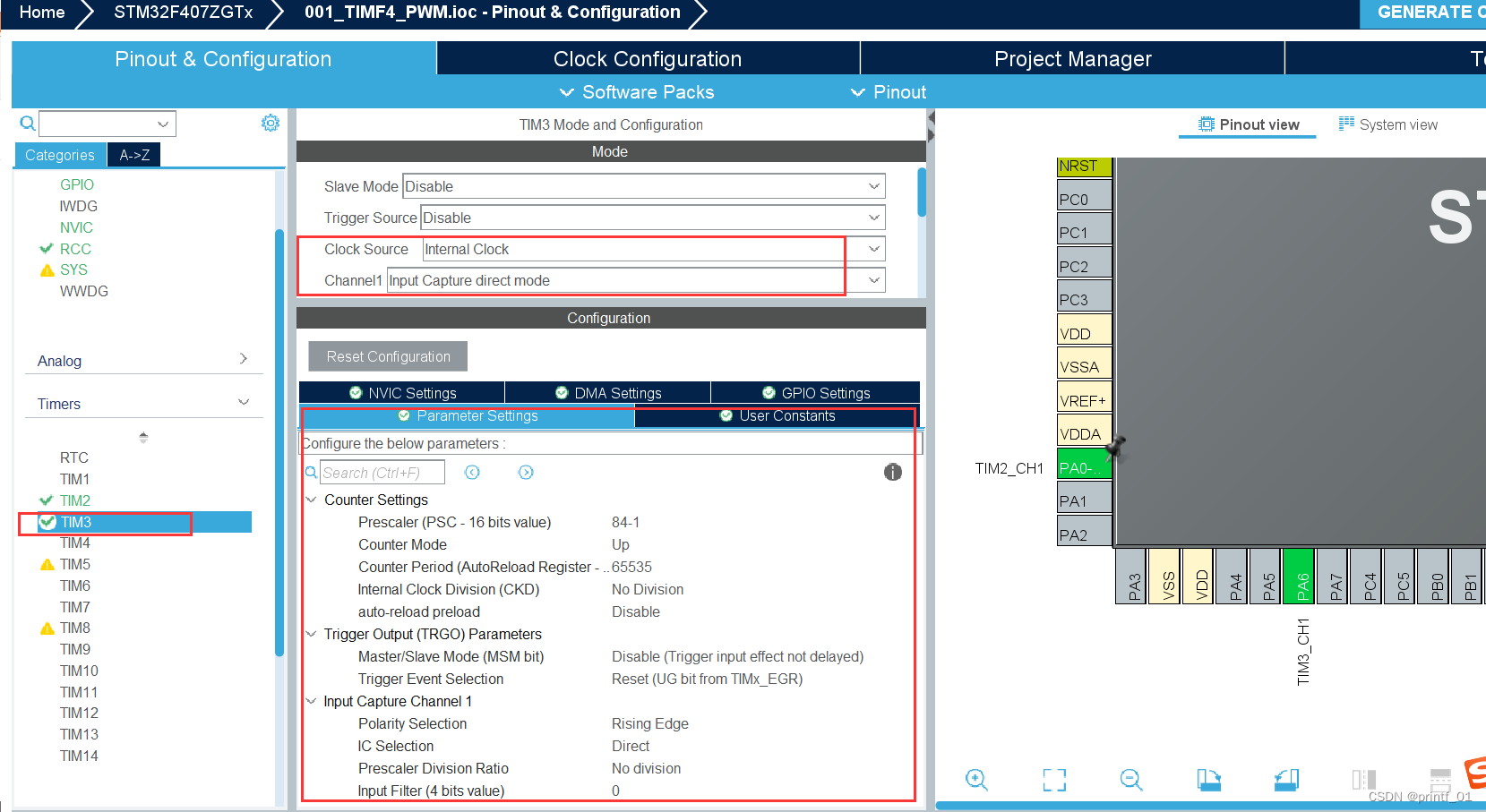Open GPIO Settings tab
This screenshot has width=1486, height=812.
pos(816,393)
